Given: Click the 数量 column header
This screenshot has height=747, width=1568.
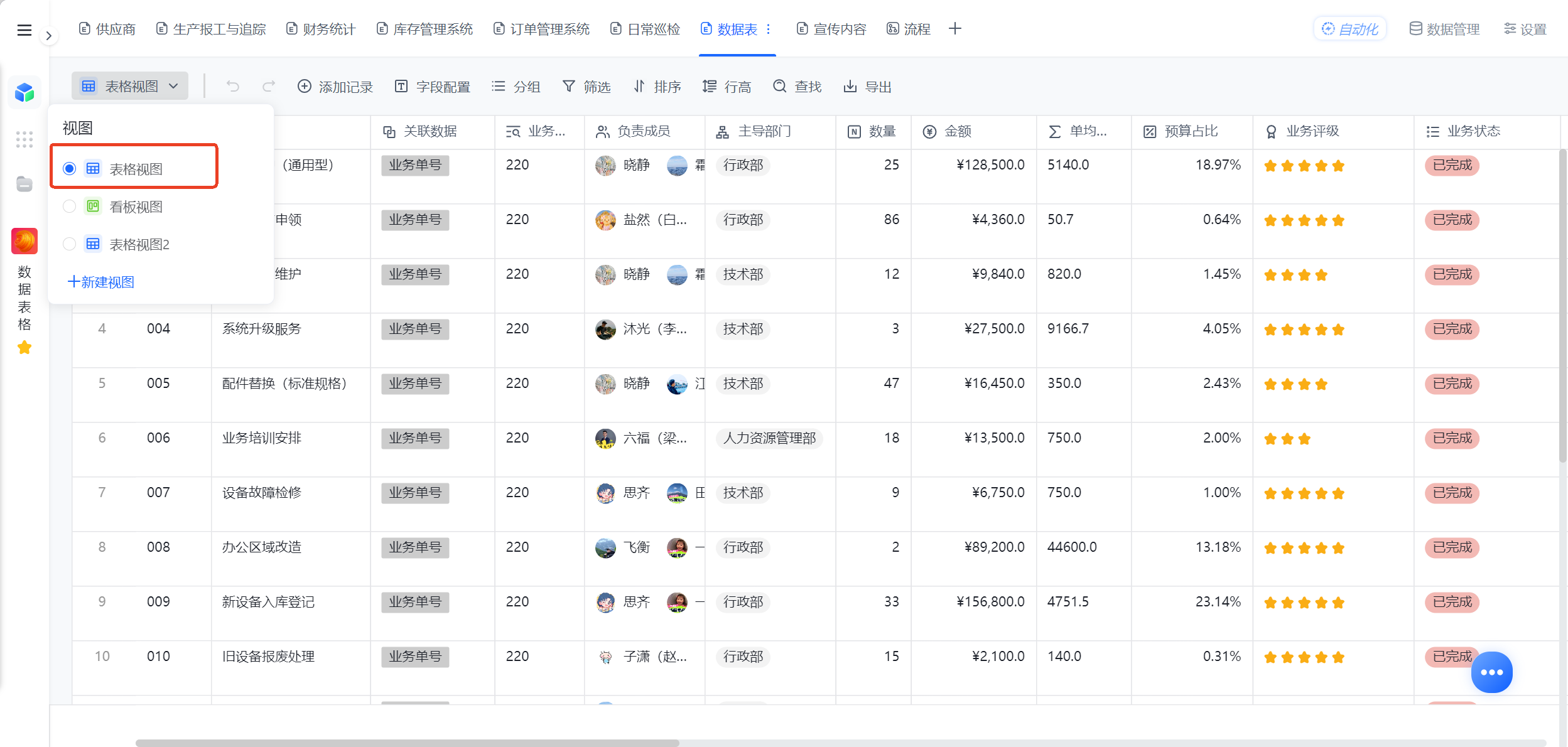Looking at the screenshot, I should (x=873, y=131).
